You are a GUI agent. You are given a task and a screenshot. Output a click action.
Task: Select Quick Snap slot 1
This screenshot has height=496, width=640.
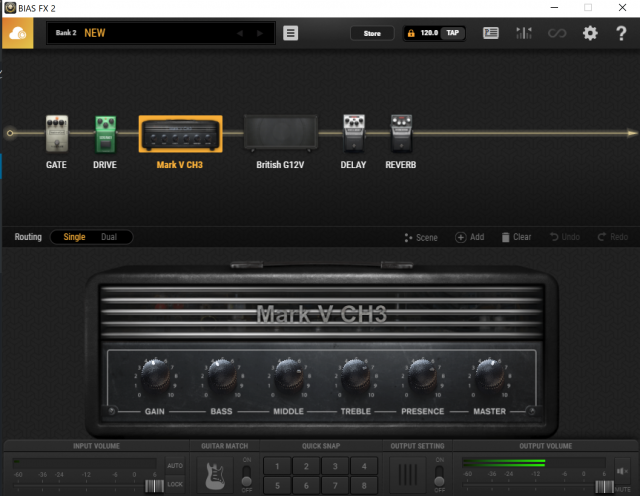click(277, 466)
